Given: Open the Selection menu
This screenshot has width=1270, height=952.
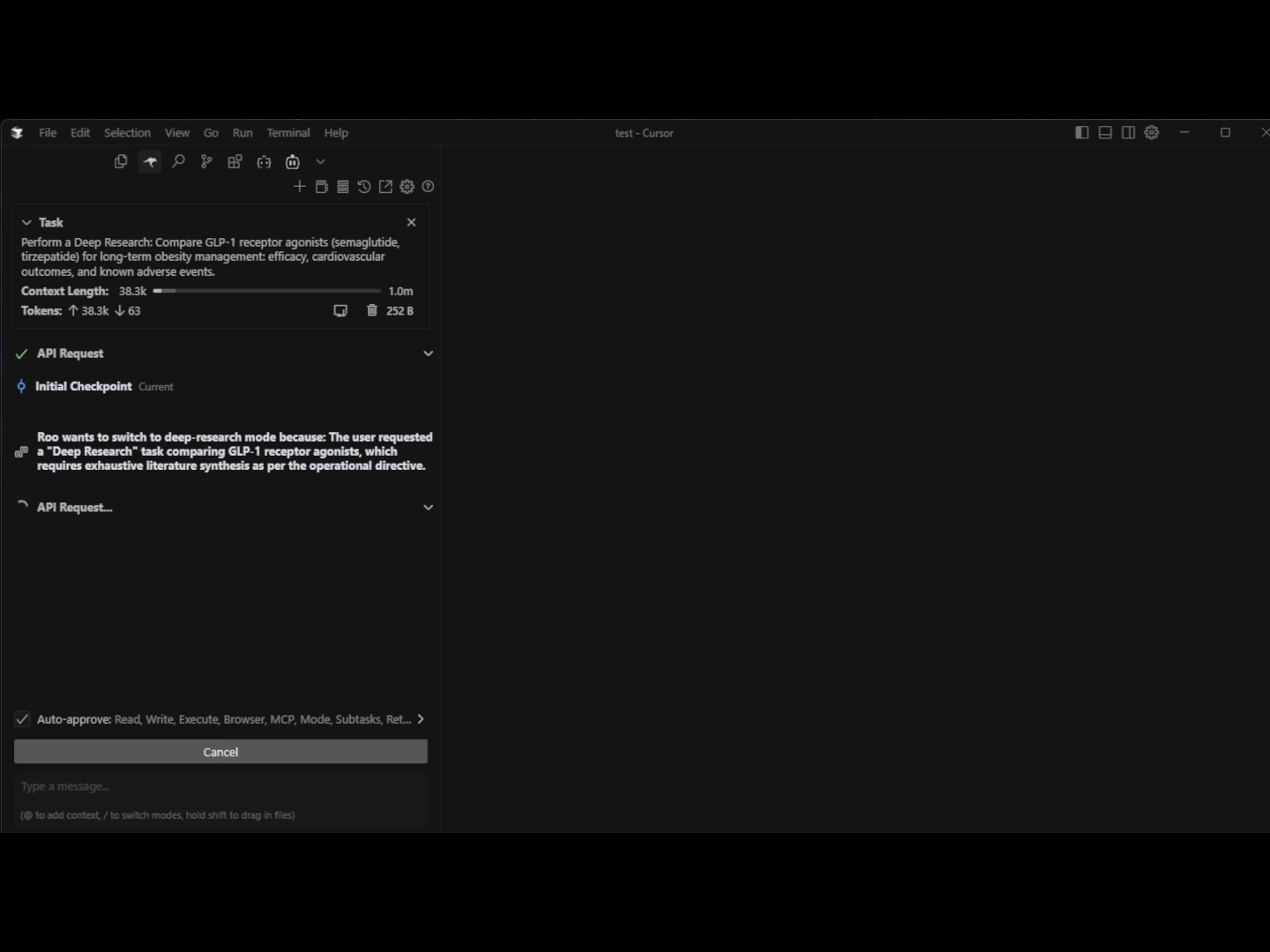Looking at the screenshot, I should (127, 132).
